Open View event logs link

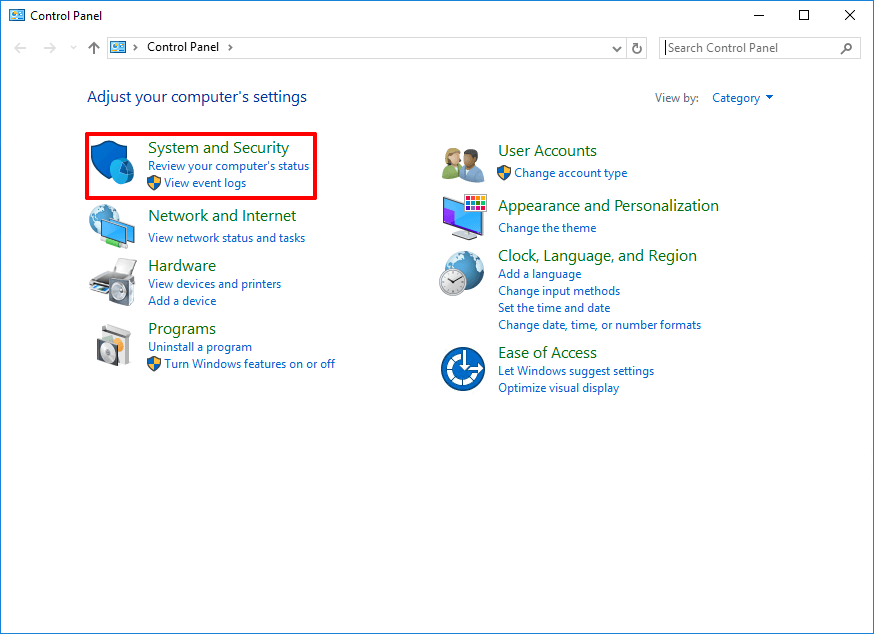205,183
